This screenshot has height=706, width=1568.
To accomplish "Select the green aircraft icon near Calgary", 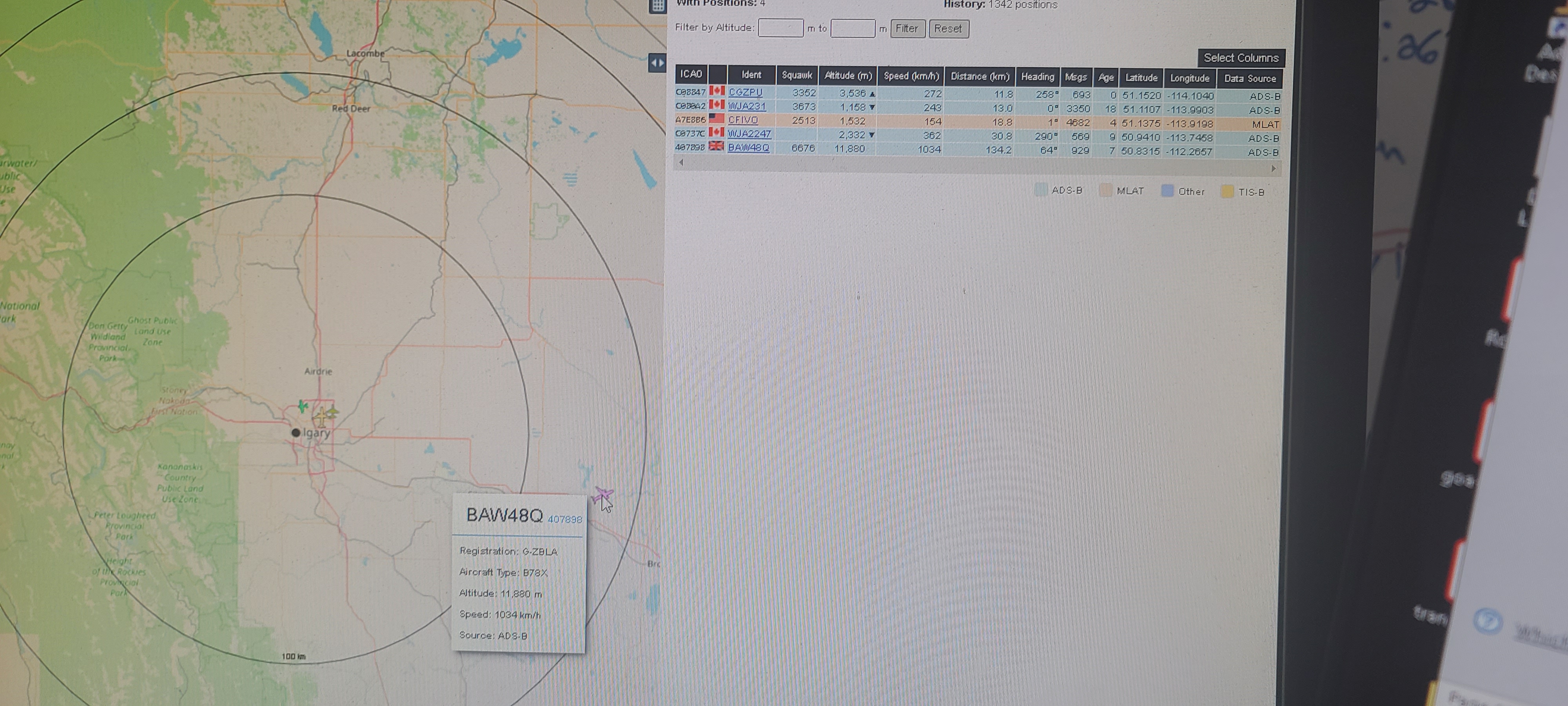I will coord(303,406).
